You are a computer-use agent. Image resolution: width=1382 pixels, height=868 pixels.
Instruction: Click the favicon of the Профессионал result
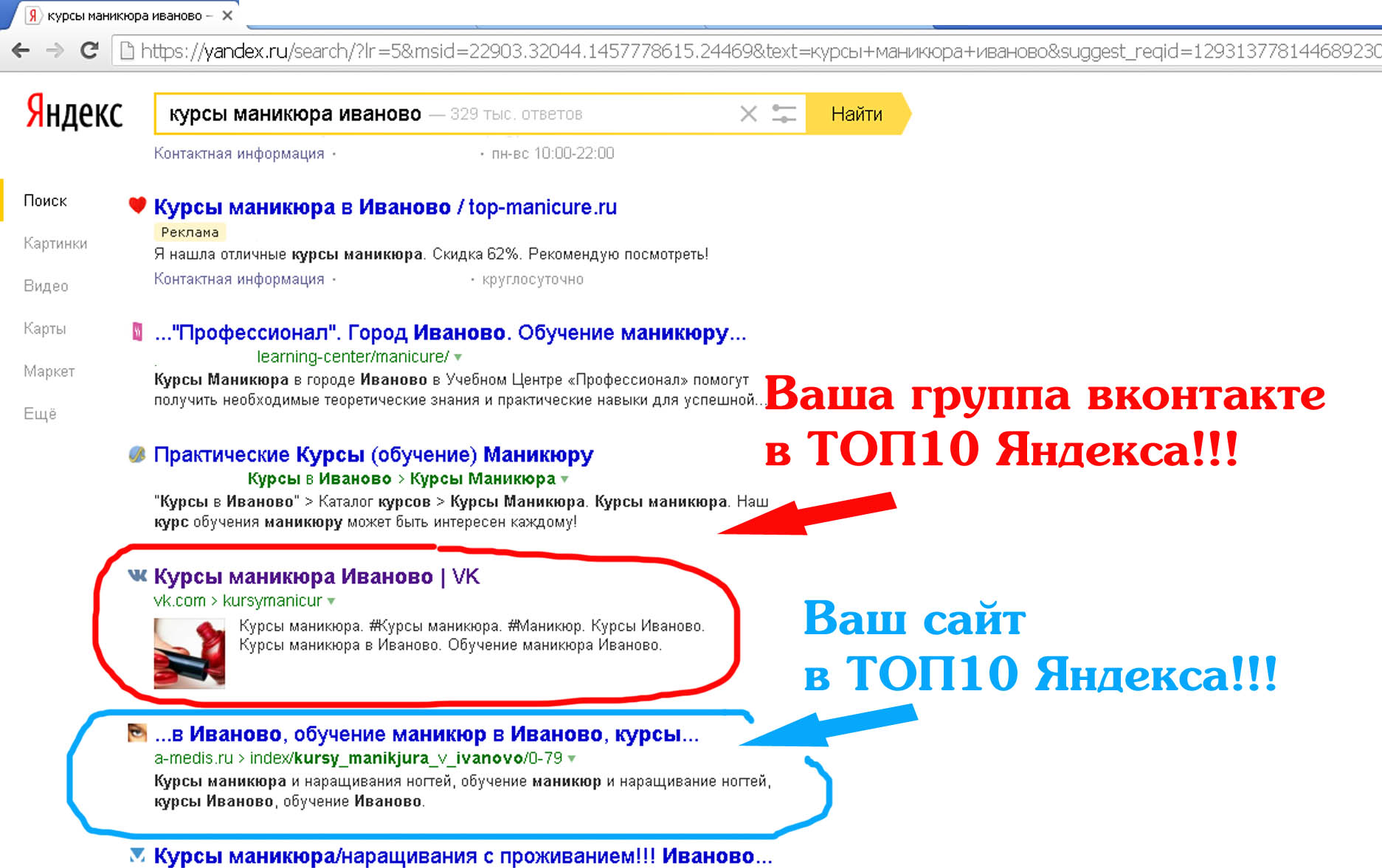pyautogui.click(x=137, y=332)
